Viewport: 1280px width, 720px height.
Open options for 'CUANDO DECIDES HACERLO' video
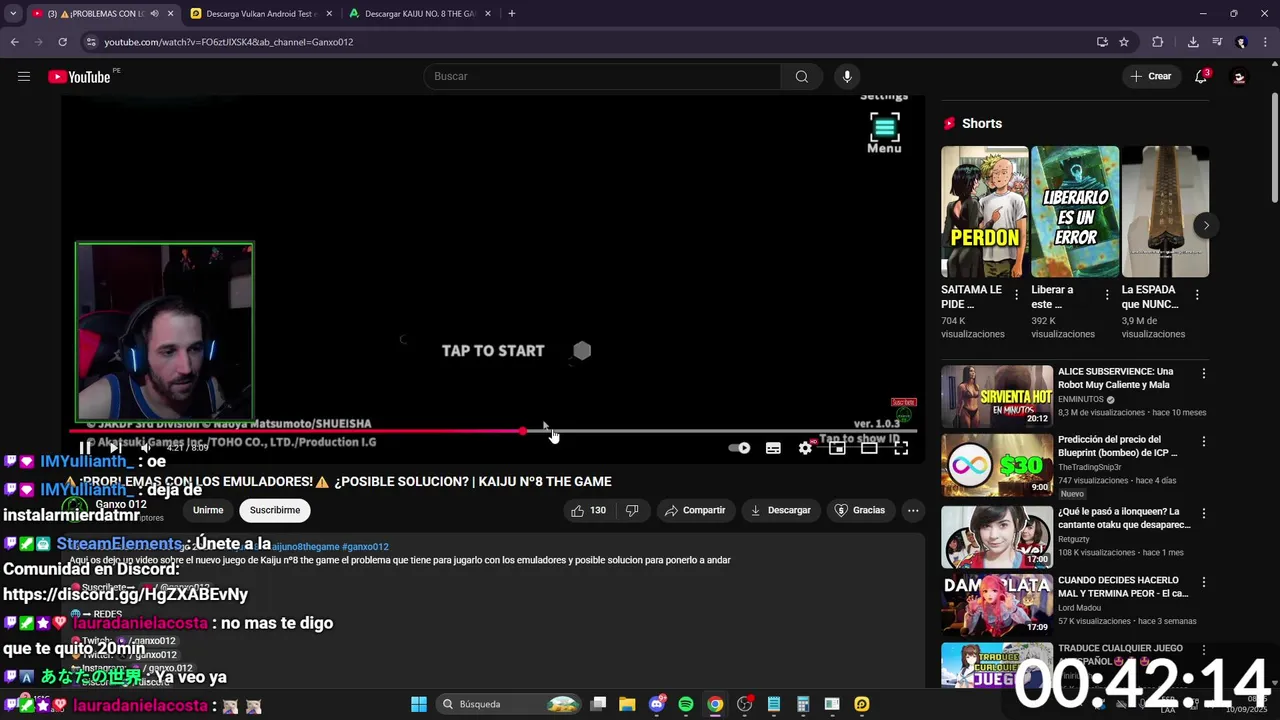1203,582
